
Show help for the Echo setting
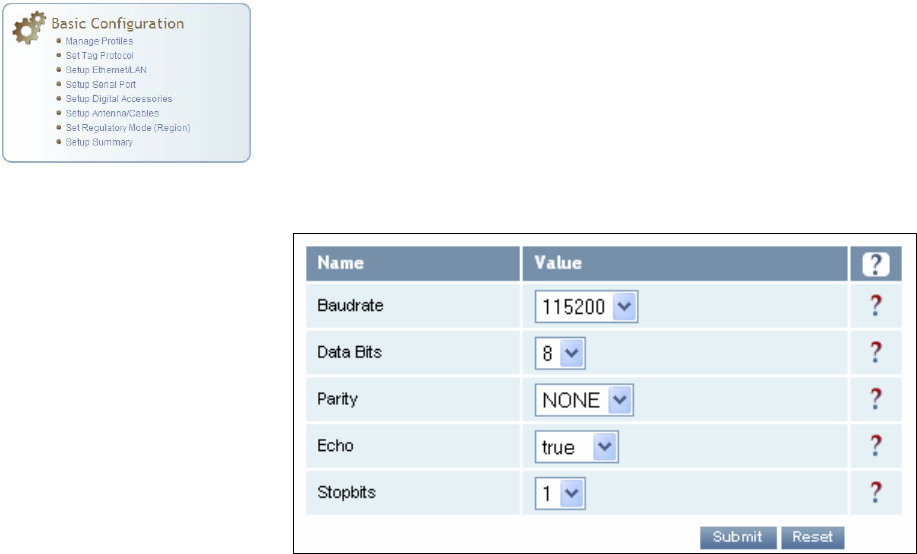pyautogui.click(x=876, y=446)
